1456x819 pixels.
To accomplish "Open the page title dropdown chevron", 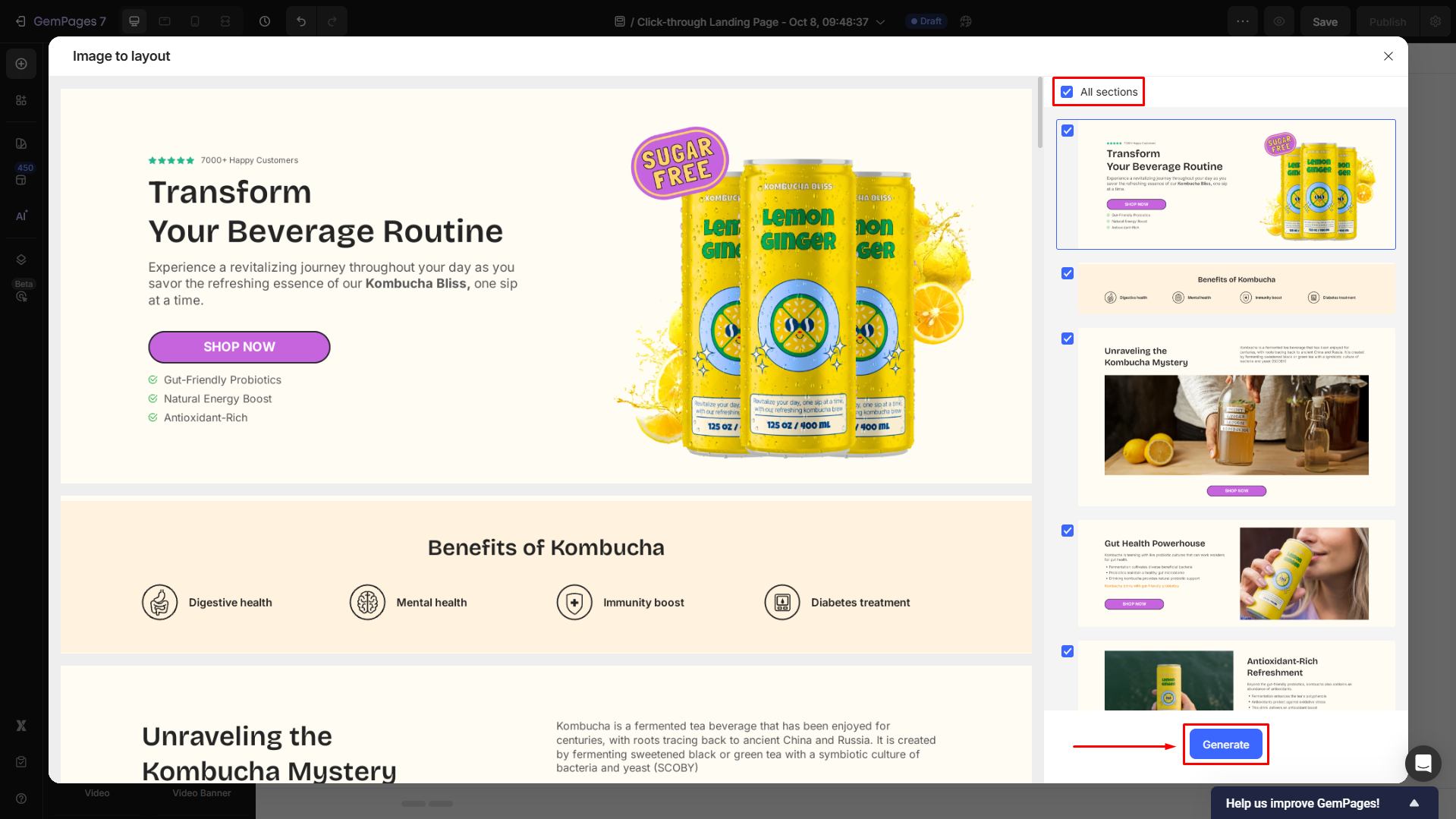I will coord(881,22).
